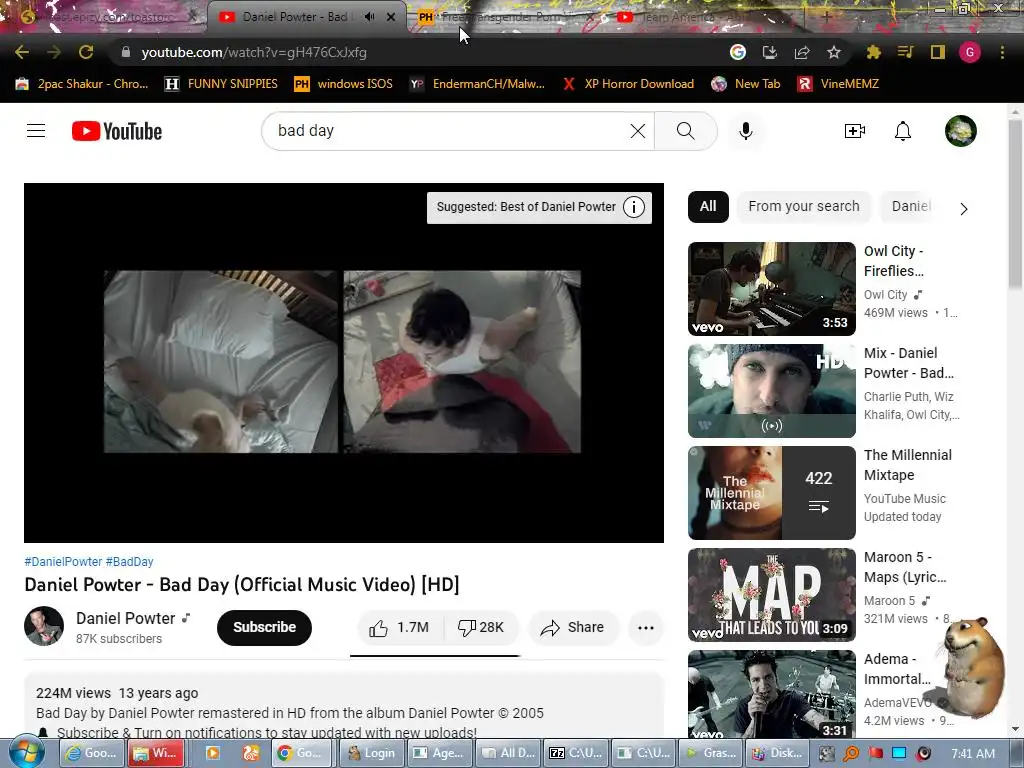Show the next filter chips with the right chevron
Viewport: 1024px width, 768px height.
[964, 209]
